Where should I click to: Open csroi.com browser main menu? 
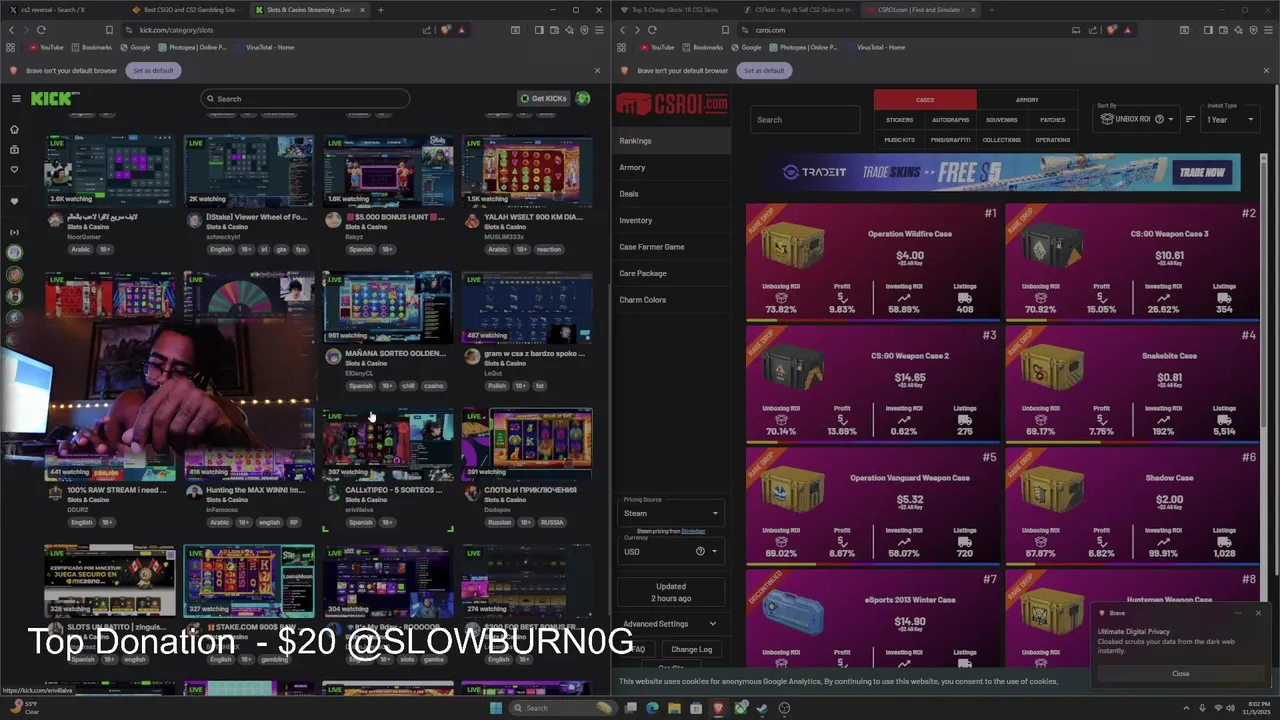(x=1267, y=30)
